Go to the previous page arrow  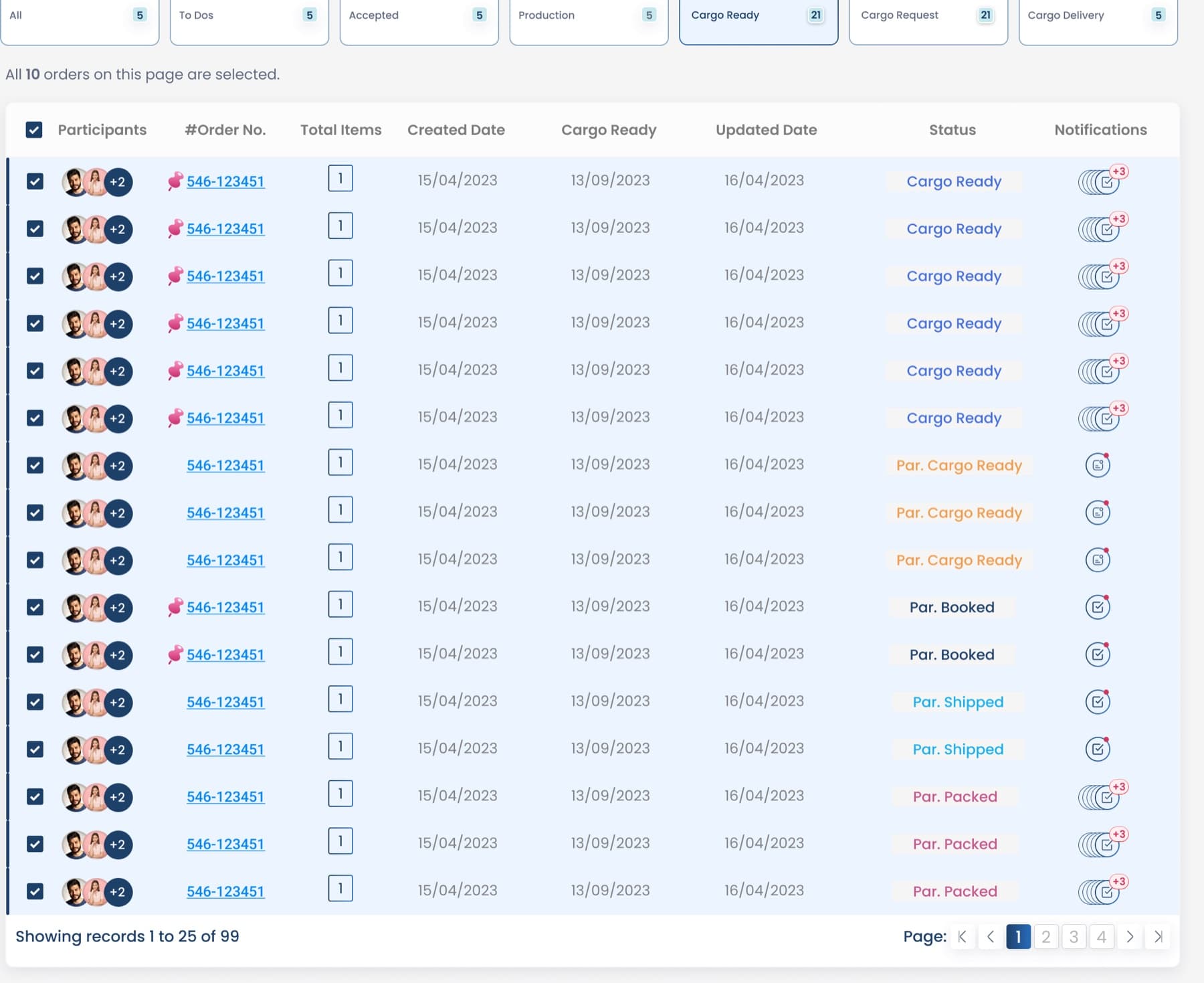pos(991,936)
